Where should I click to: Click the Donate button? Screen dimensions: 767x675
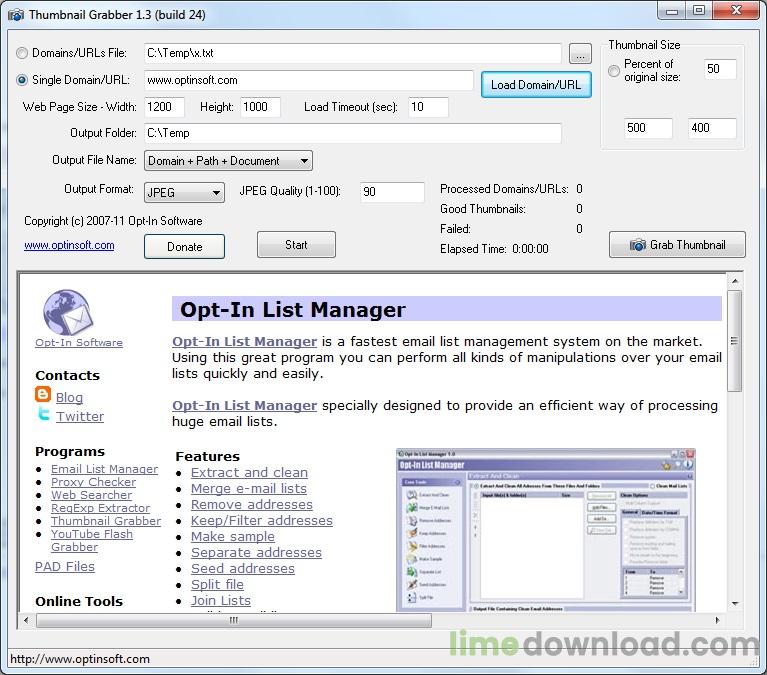click(184, 247)
